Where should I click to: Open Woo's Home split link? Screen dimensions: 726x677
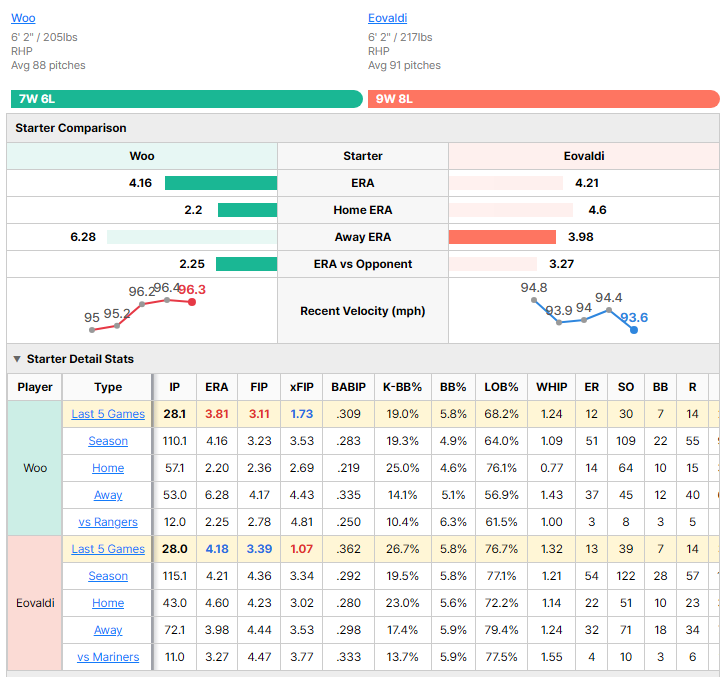click(x=108, y=468)
